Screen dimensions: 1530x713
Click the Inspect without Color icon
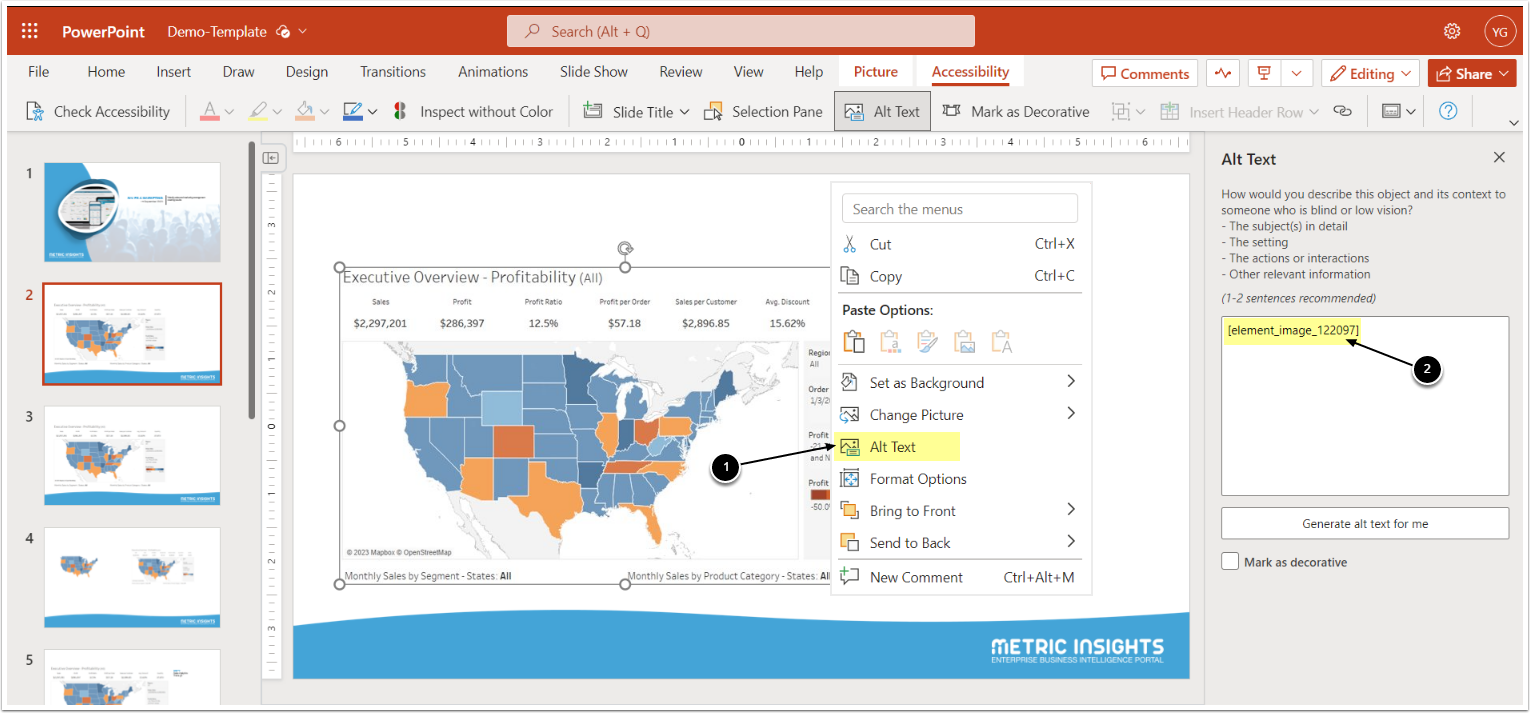(399, 112)
